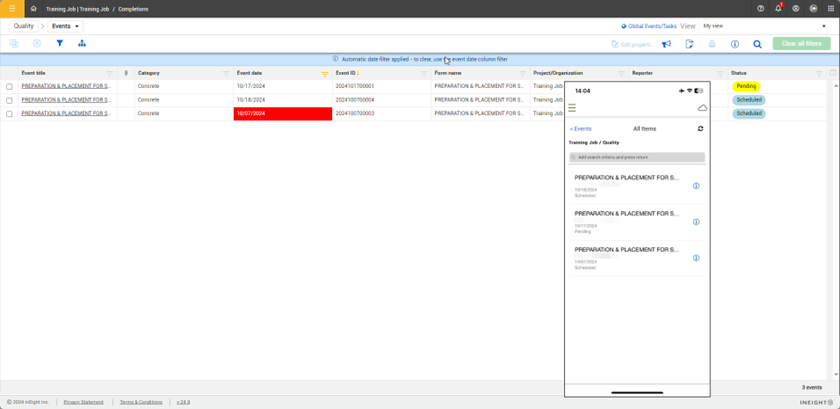Click the magnifier search icon in toolbar

757,44
